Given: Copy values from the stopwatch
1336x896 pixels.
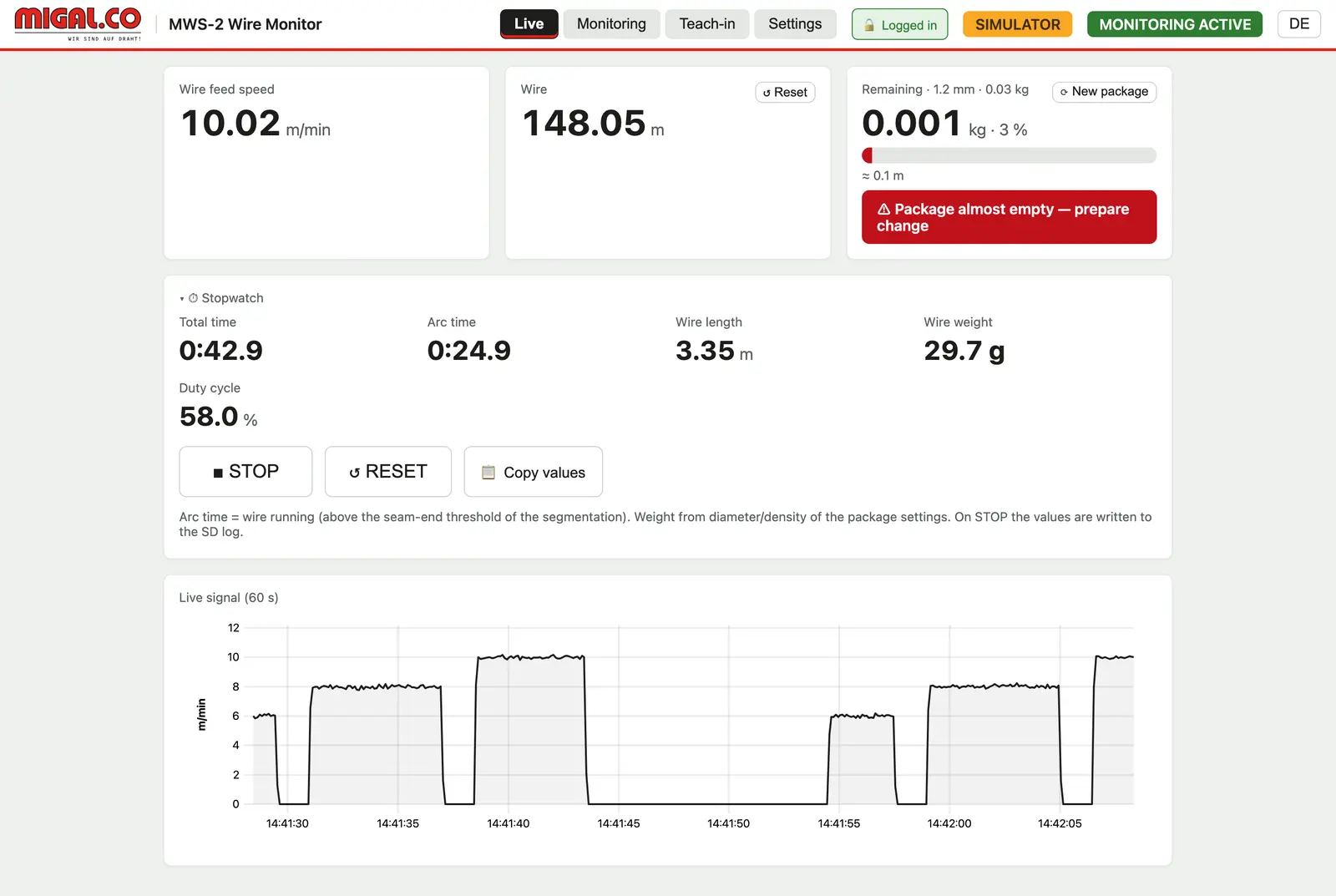Looking at the screenshot, I should point(534,472).
